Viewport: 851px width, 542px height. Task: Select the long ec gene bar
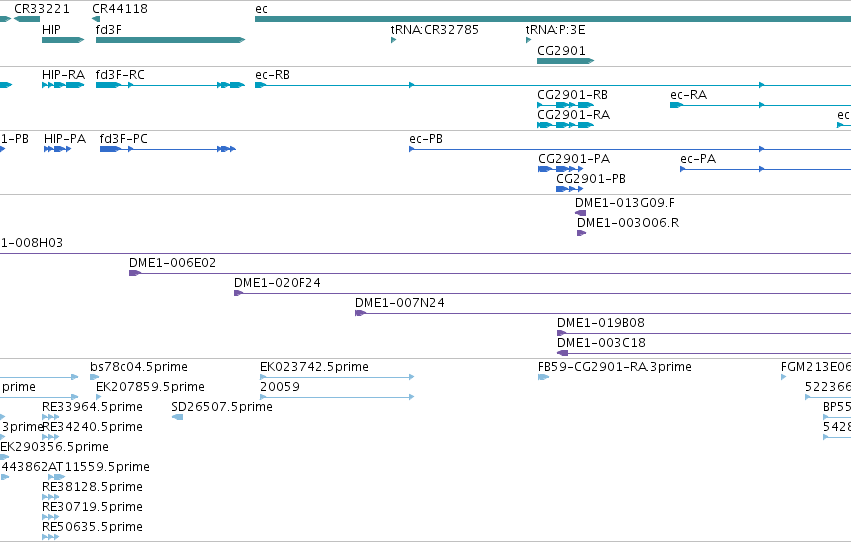click(x=553, y=19)
